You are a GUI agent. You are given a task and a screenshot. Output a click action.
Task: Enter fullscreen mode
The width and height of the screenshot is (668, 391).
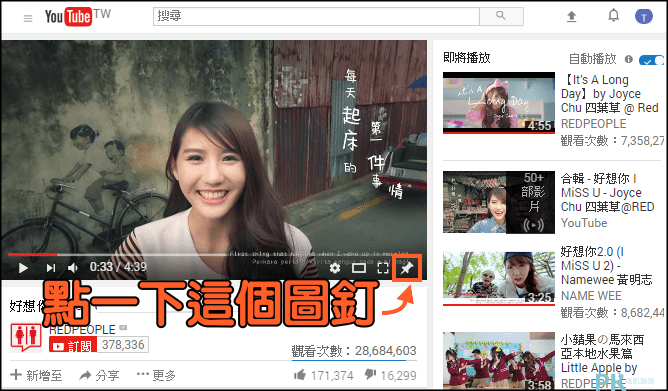pos(383,268)
